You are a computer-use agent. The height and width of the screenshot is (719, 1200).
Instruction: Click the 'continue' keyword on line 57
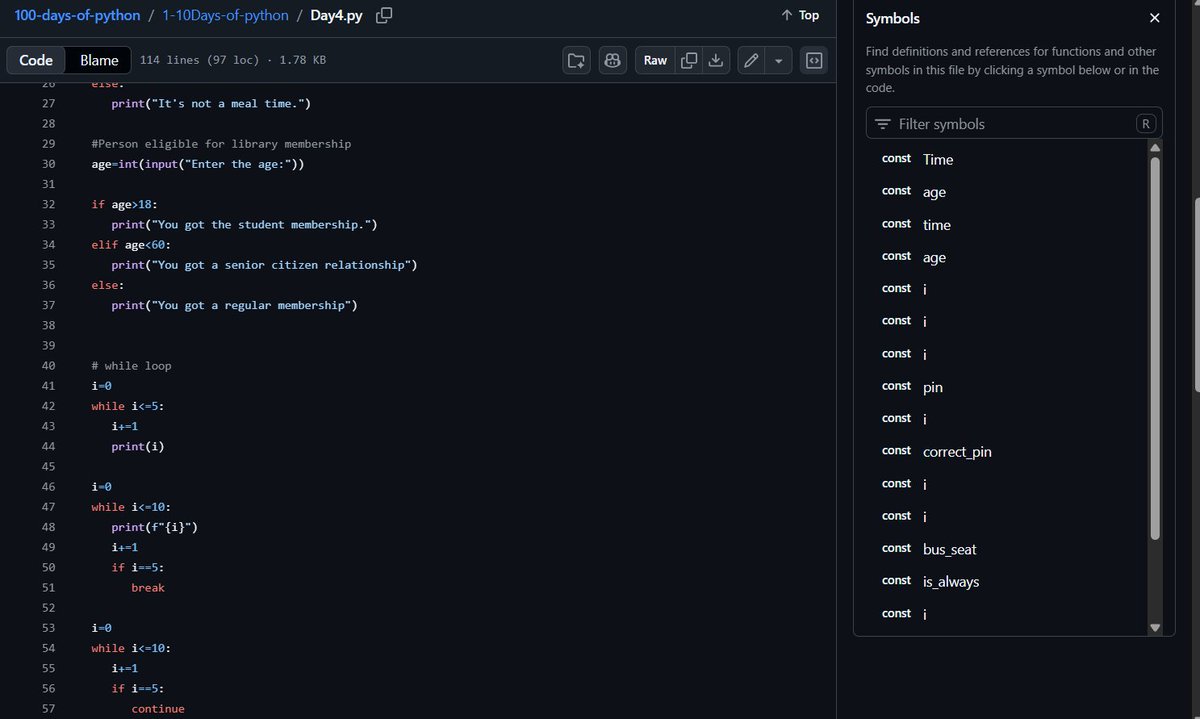point(158,709)
